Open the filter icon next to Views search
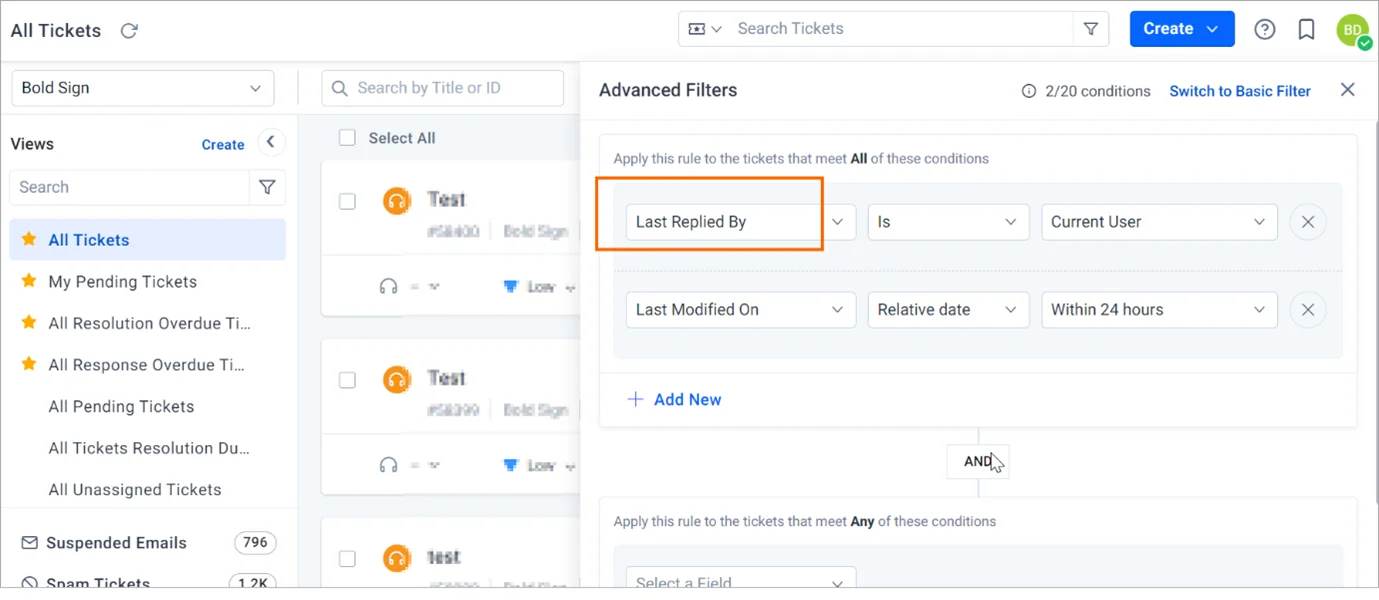 pyautogui.click(x=267, y=187)
